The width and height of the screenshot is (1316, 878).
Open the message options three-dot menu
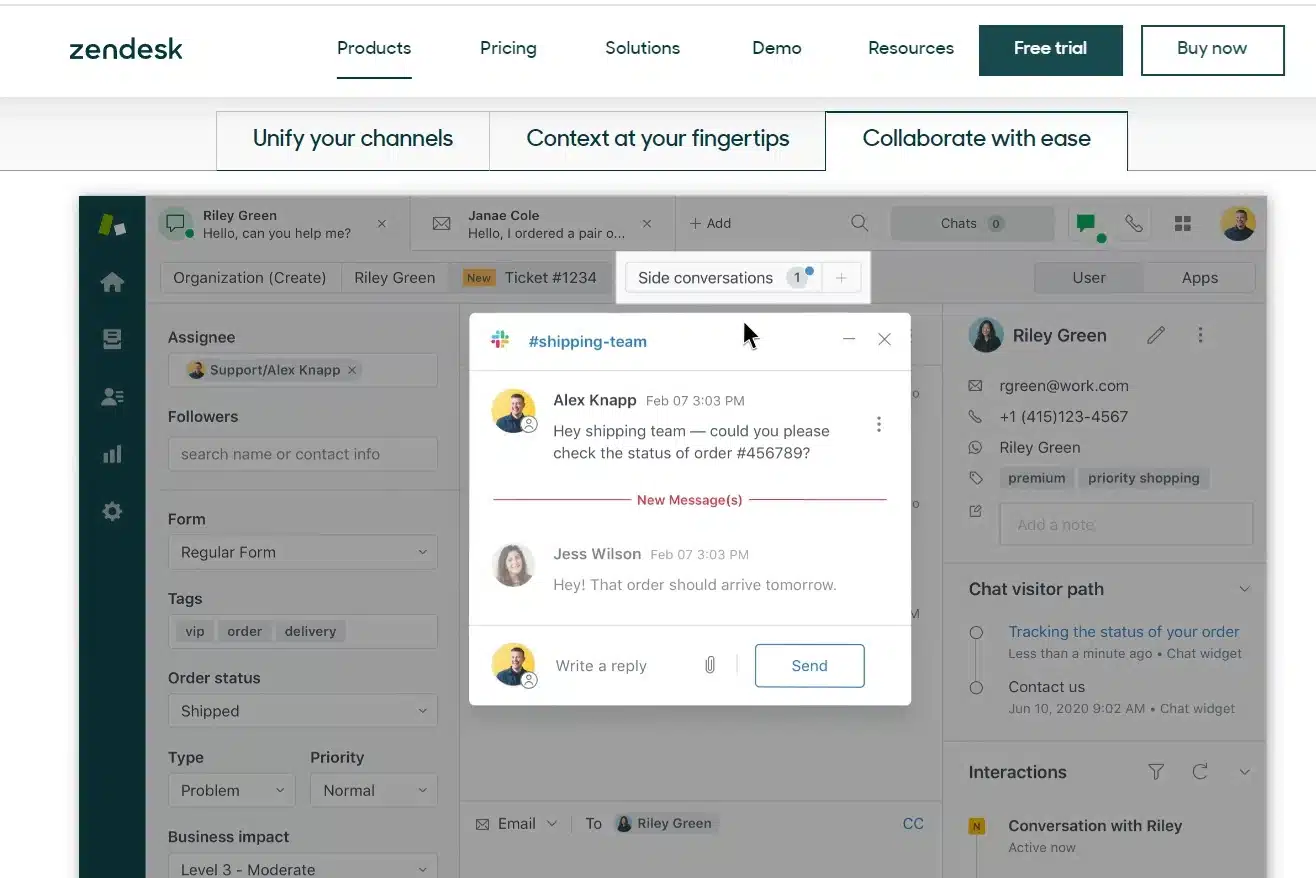pos(878,424)
